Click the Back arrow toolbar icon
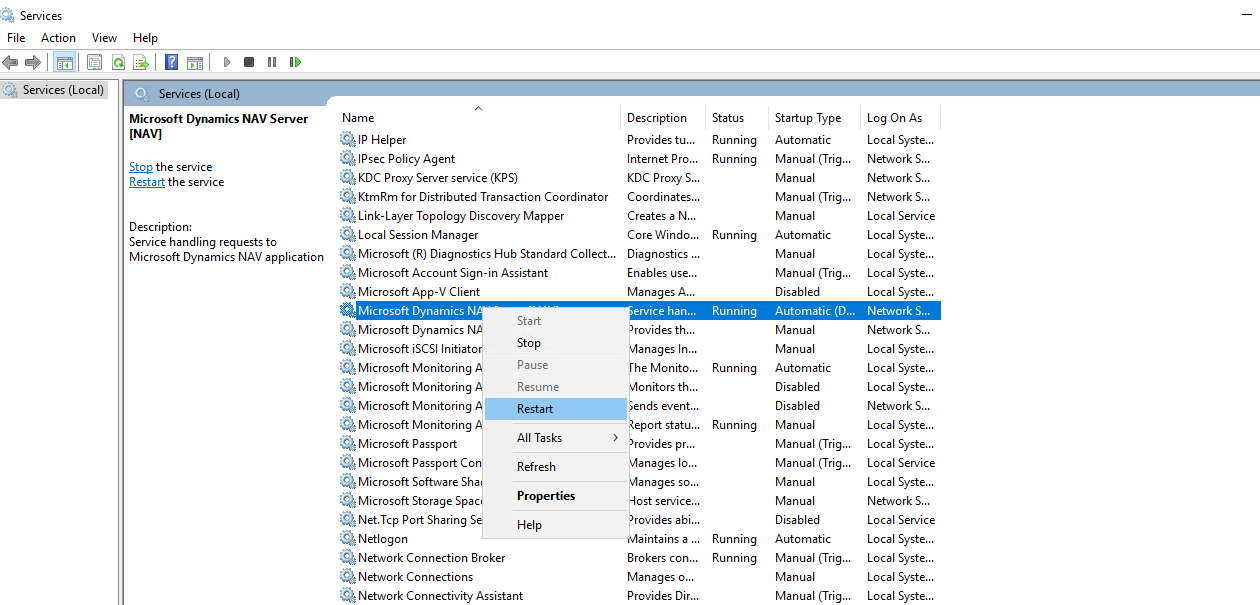 tap(11, 62)
